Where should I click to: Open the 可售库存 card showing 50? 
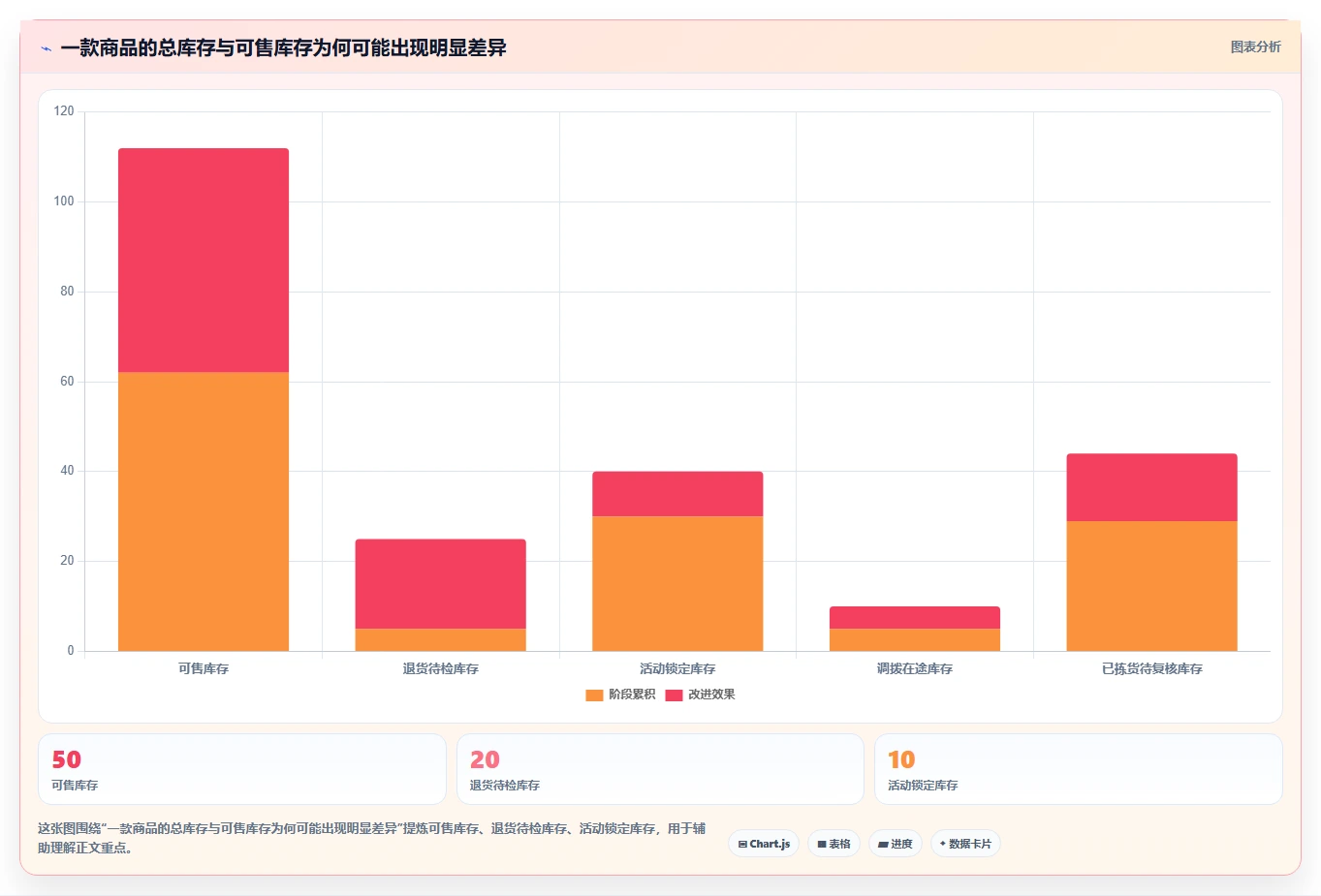pos(242,769)
